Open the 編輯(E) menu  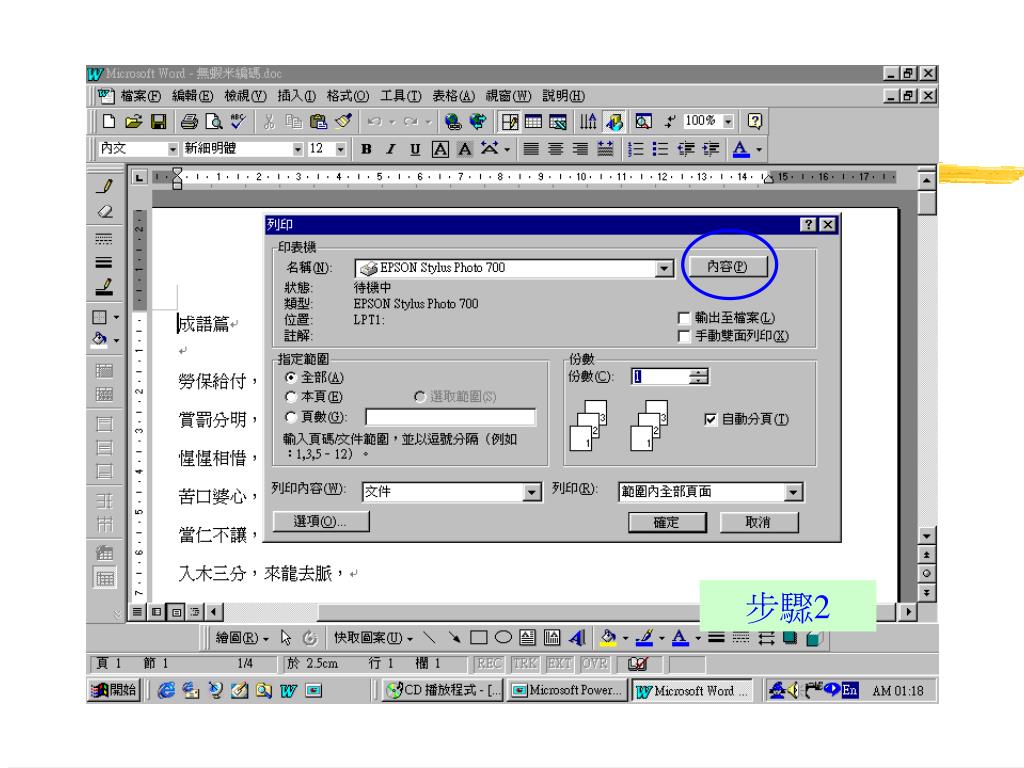coord(192,96)
